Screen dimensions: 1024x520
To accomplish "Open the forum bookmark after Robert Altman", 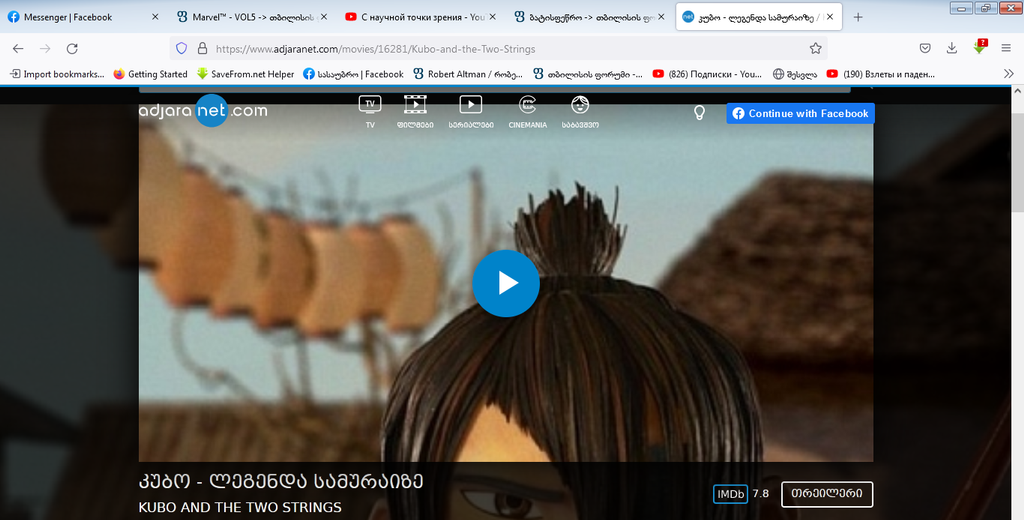I will coord(588,74).
